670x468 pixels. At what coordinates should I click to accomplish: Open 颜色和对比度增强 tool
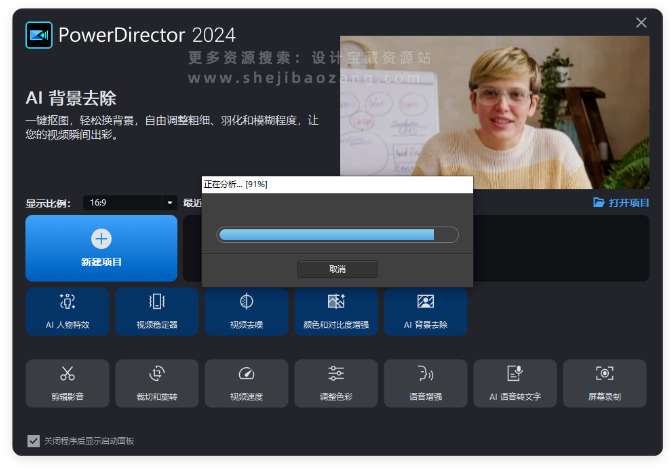[x=336, y=312]
